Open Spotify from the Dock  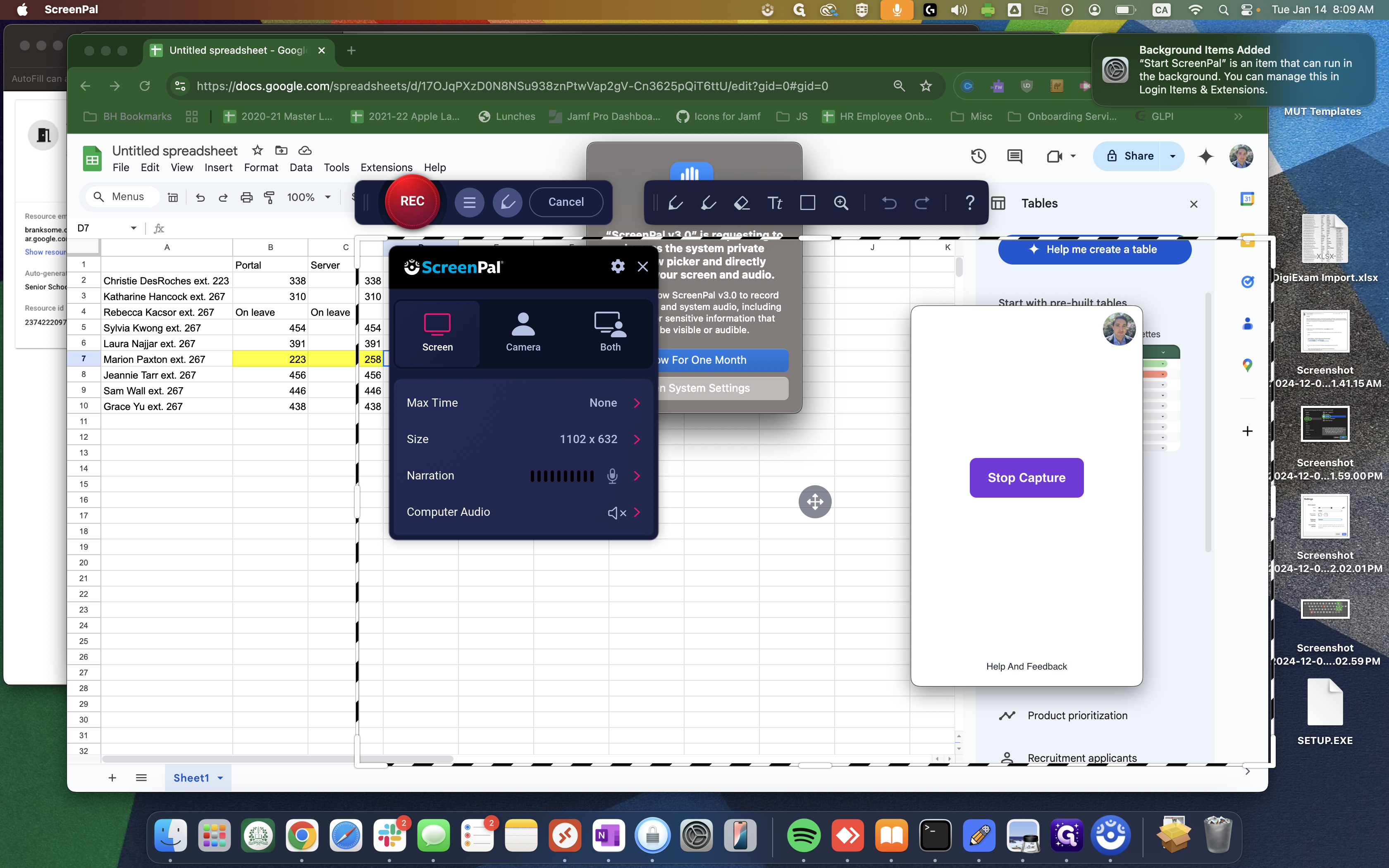tap(804, 836)
